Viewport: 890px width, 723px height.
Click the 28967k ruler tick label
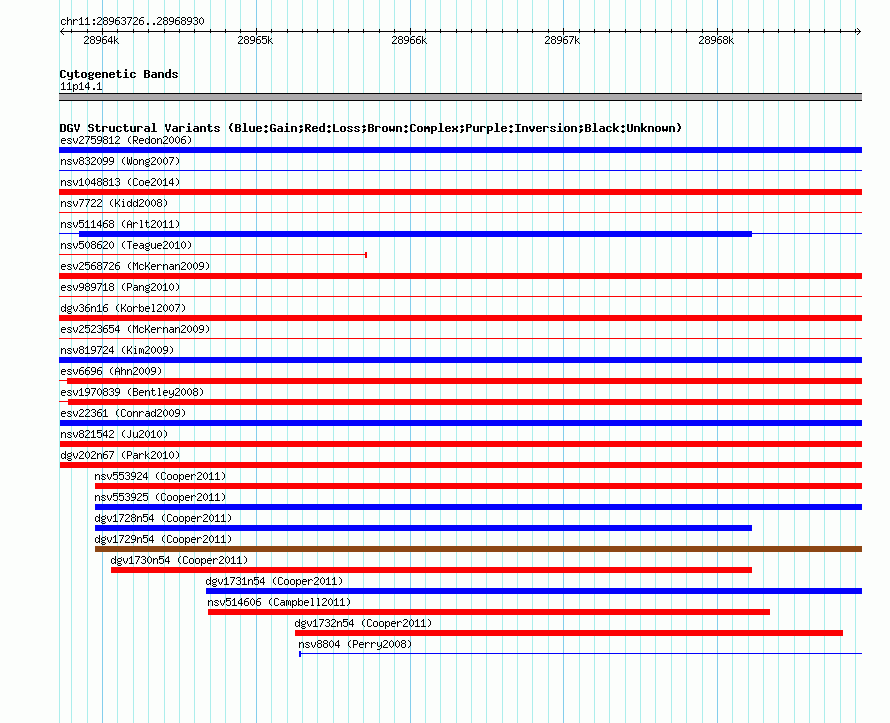pyautogui.click(x=562, y=40)
